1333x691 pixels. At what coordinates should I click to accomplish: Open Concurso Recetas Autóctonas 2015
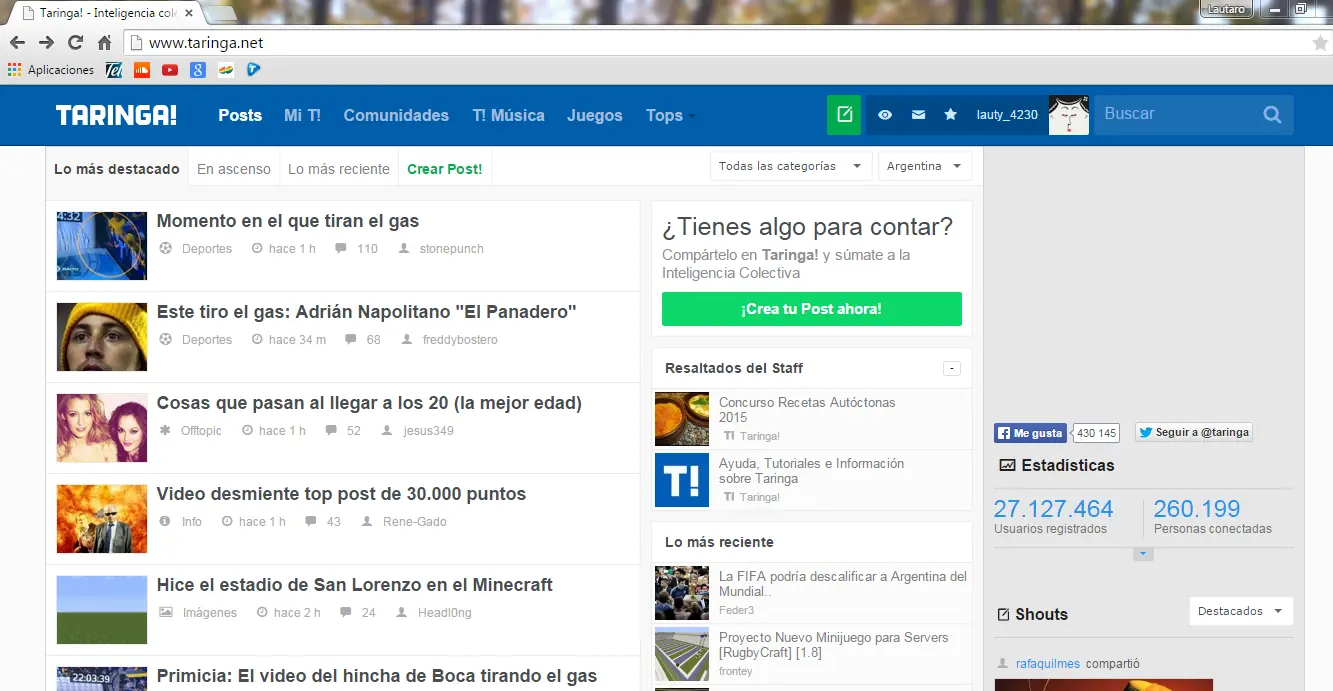click(x=807, y=410)
